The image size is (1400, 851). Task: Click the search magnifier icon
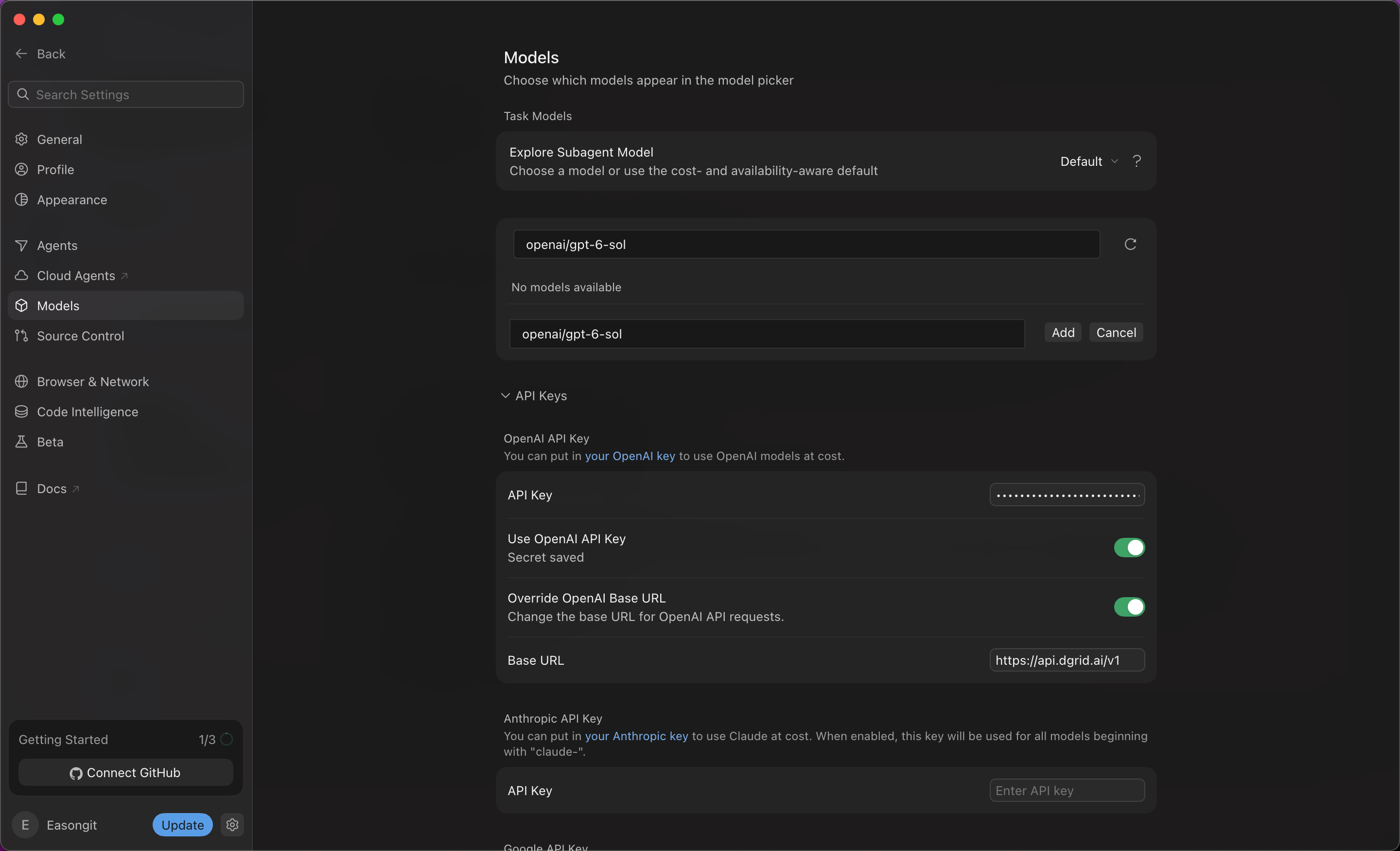point(23,94)
